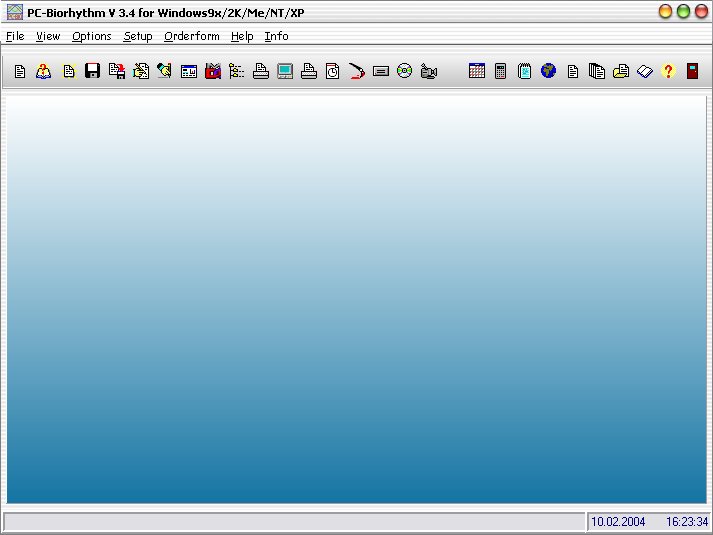This screenshot has height=535, width=713.
Task: Click the hand holding pen icon
Action: tap(164, 71)
